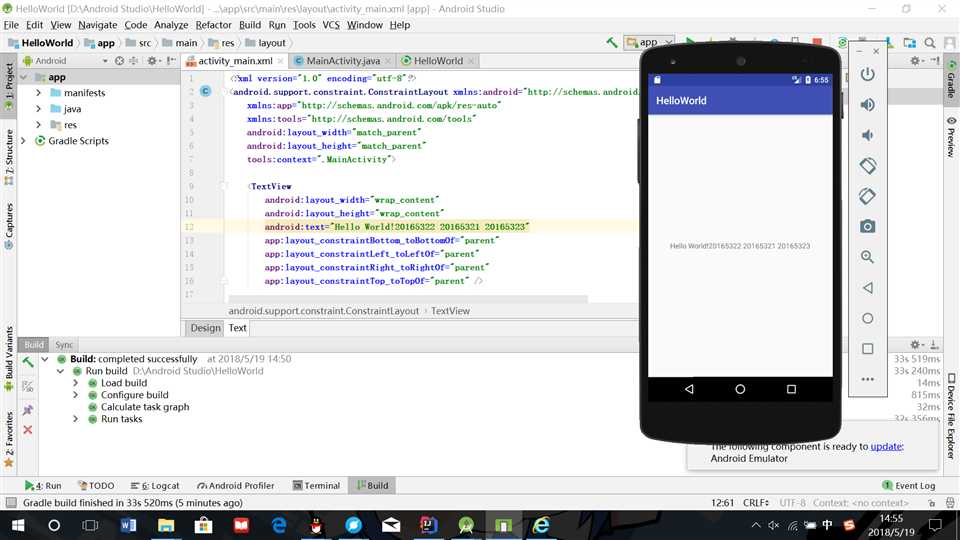Click the Run app green play icon

click(690, 42)
